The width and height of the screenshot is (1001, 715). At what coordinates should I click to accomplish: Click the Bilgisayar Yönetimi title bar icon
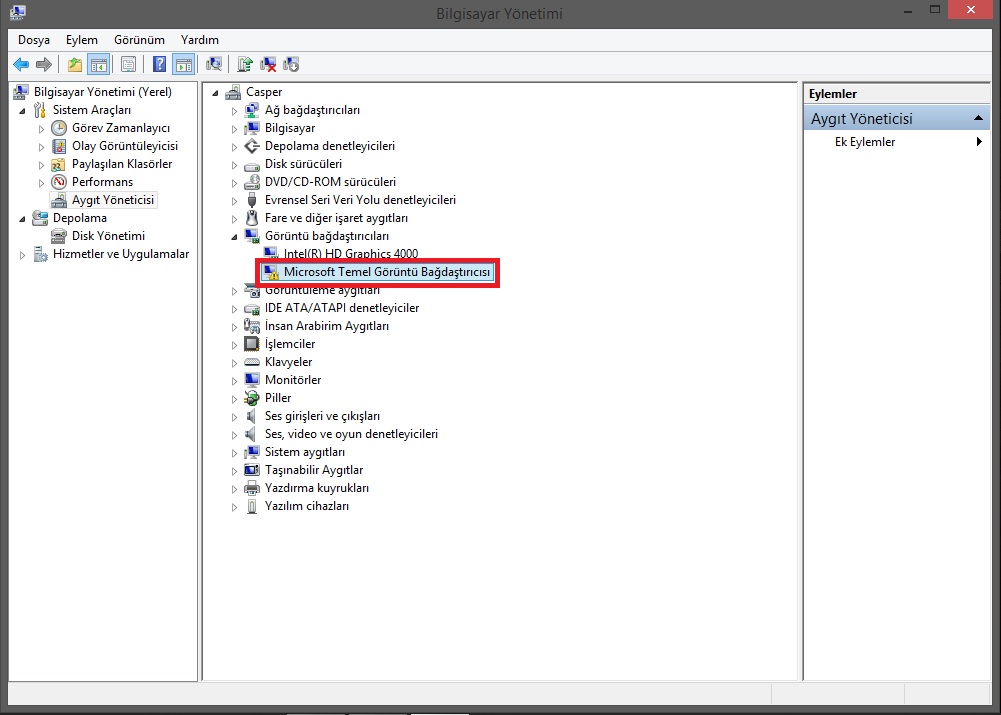click(x=18, y=12)
